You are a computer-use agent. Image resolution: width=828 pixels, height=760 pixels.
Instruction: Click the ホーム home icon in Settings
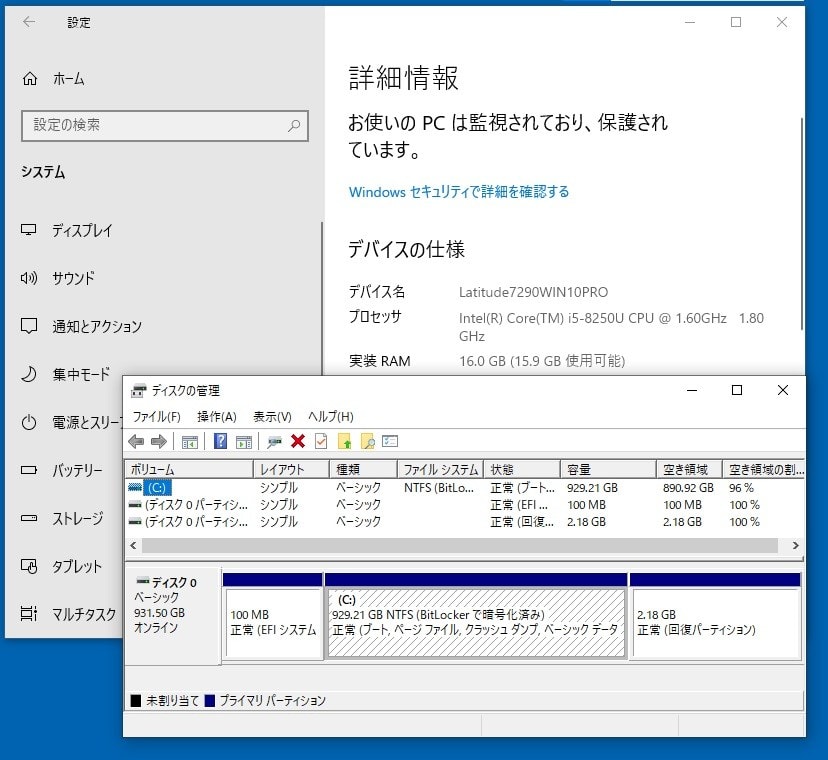pos(30,79)
